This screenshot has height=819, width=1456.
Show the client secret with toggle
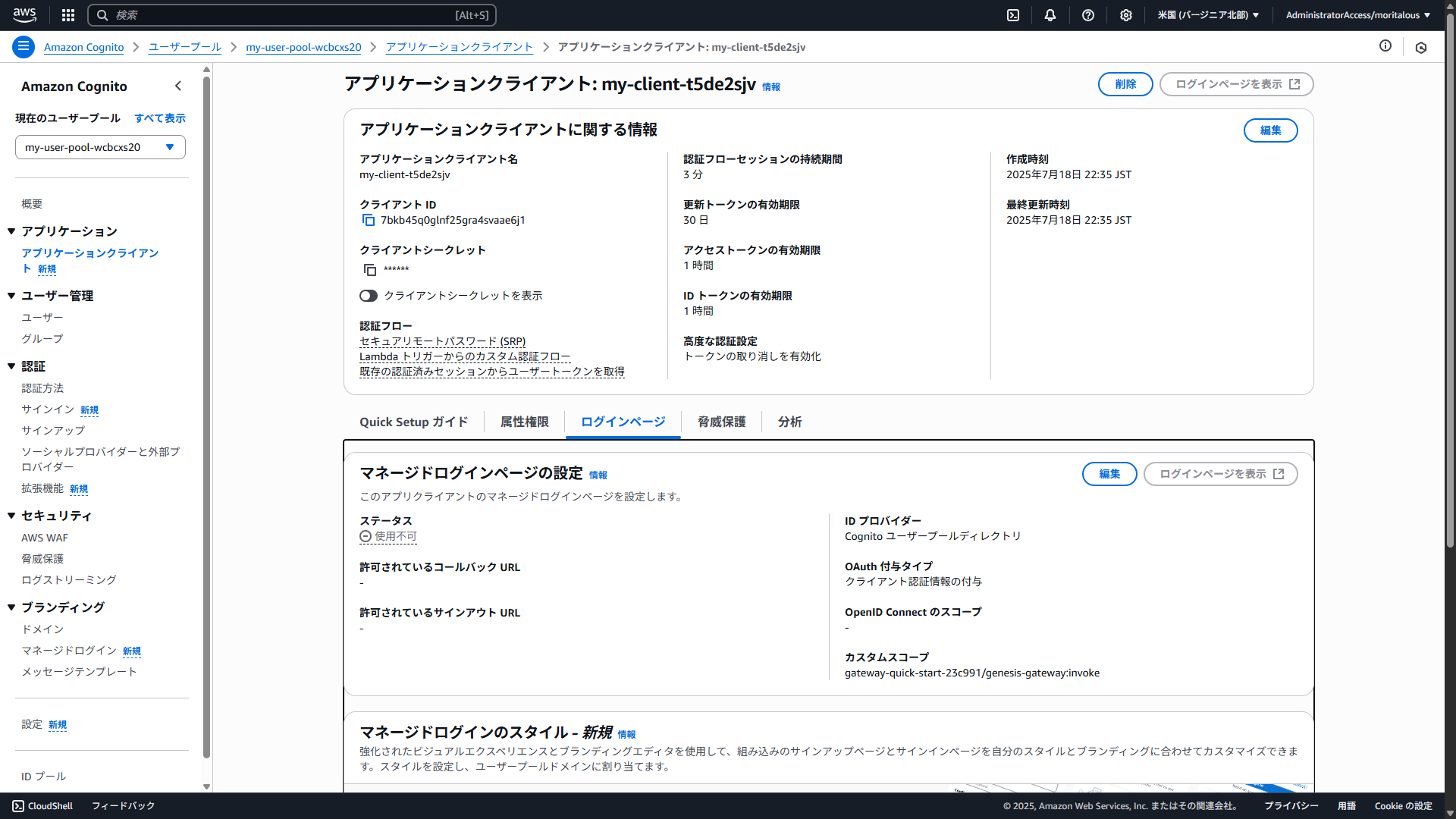[369, 296]
